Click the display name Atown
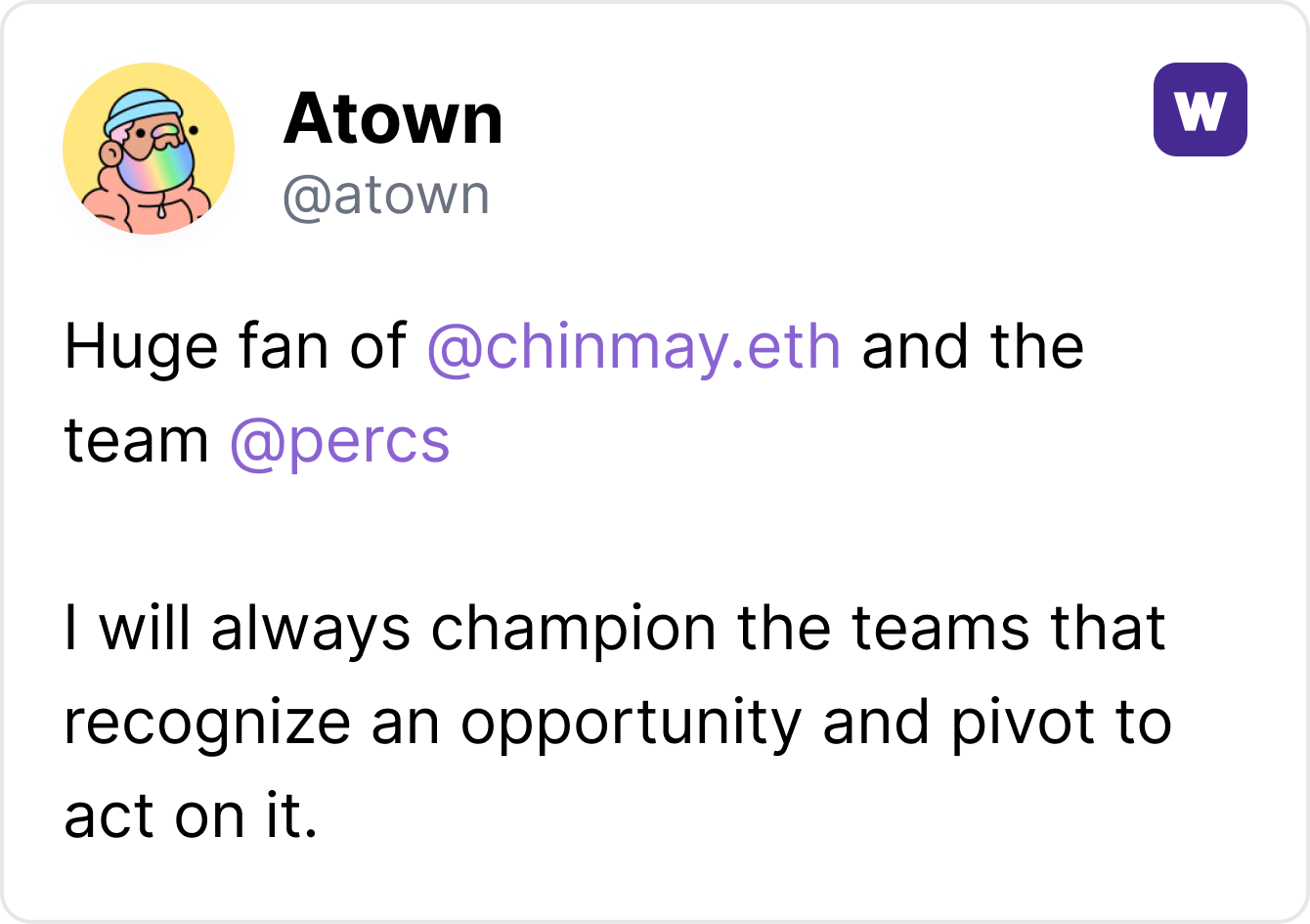This screenshot has height=924, width=1310. (x=393, y=119)
